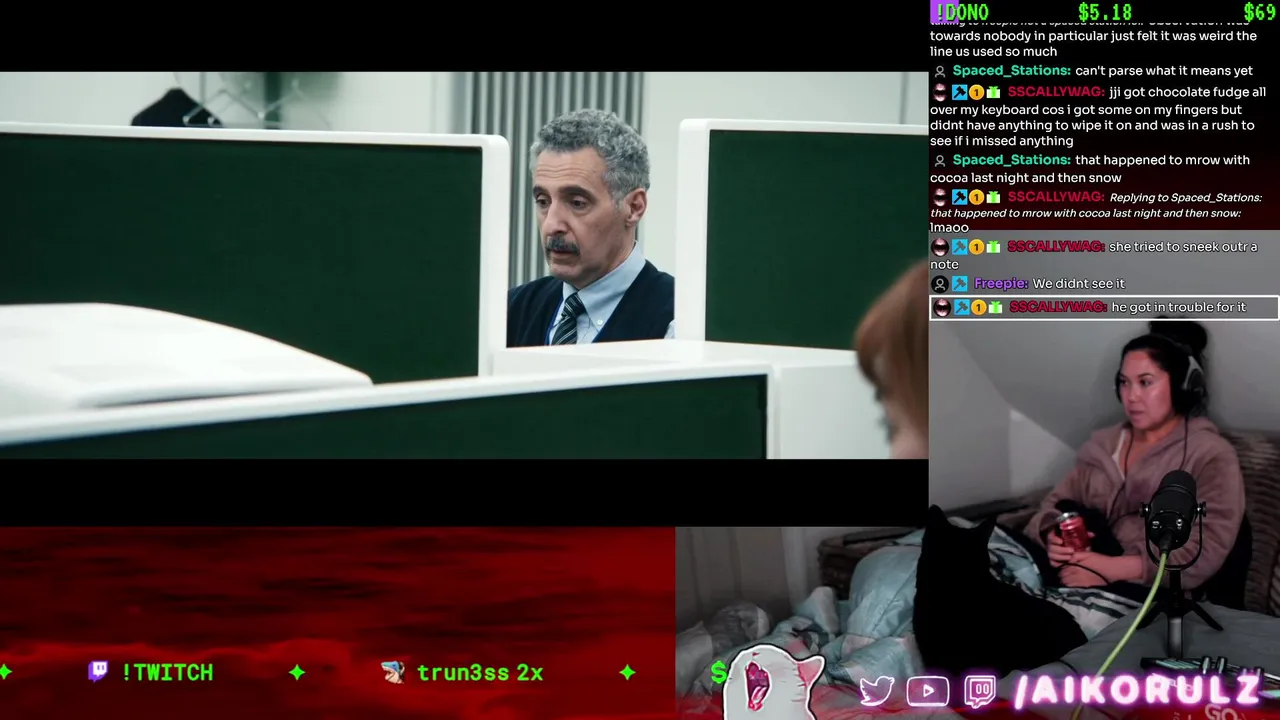Screen dimensions: 1280x720
Task: Click the Twitter bird icon near /AIKORULZ
Action: point(877,691)
